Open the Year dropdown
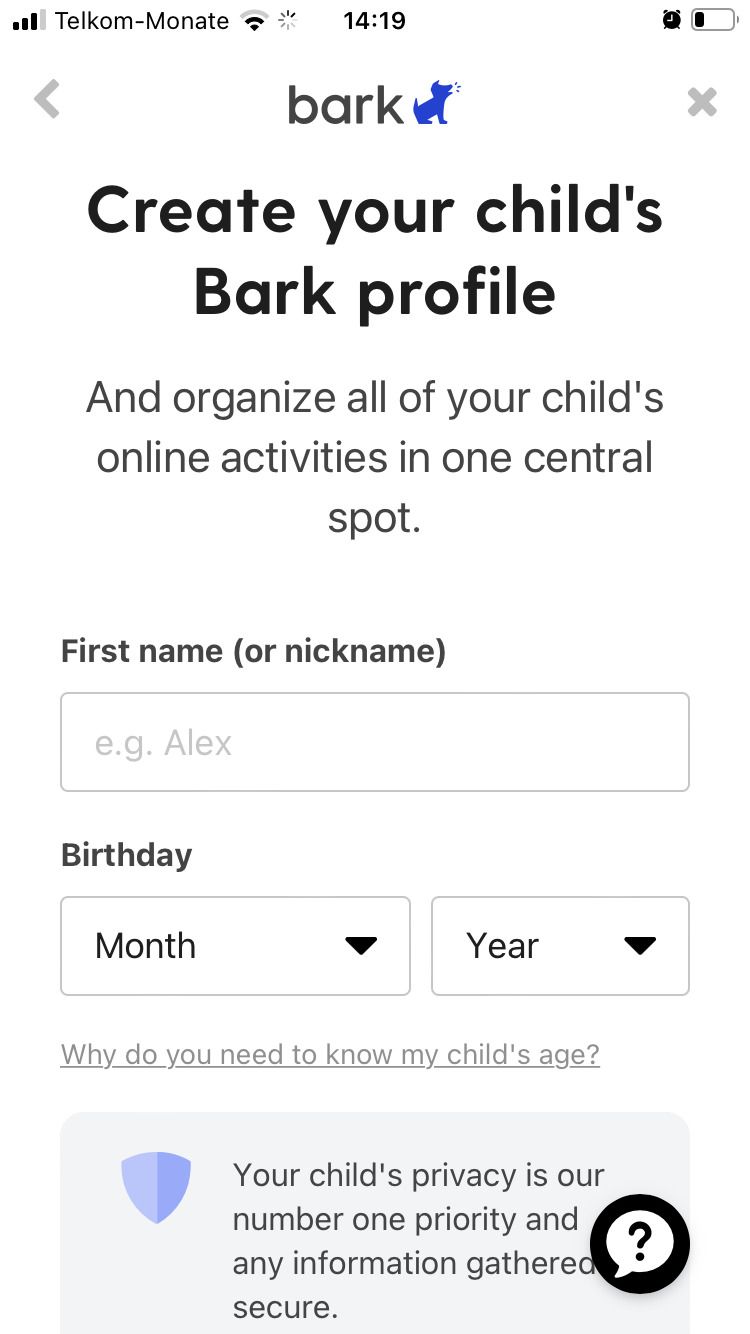 [560, 946]
